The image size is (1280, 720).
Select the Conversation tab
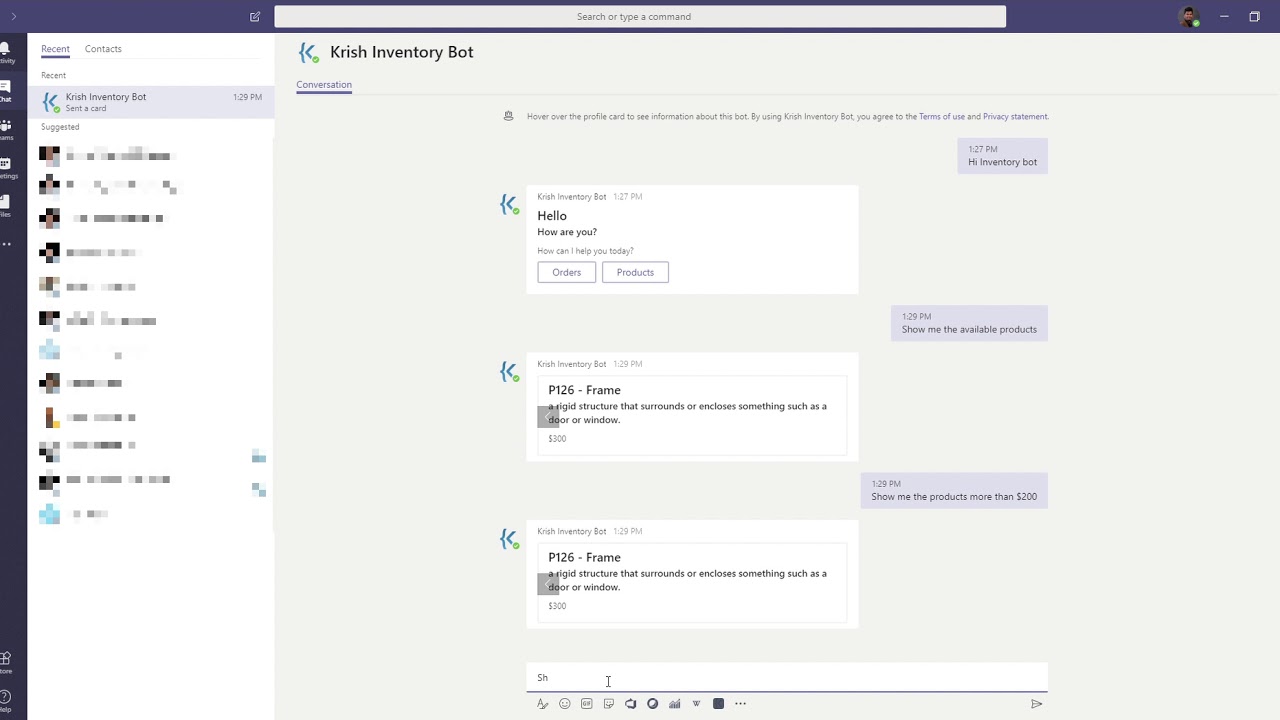(324, 85)
